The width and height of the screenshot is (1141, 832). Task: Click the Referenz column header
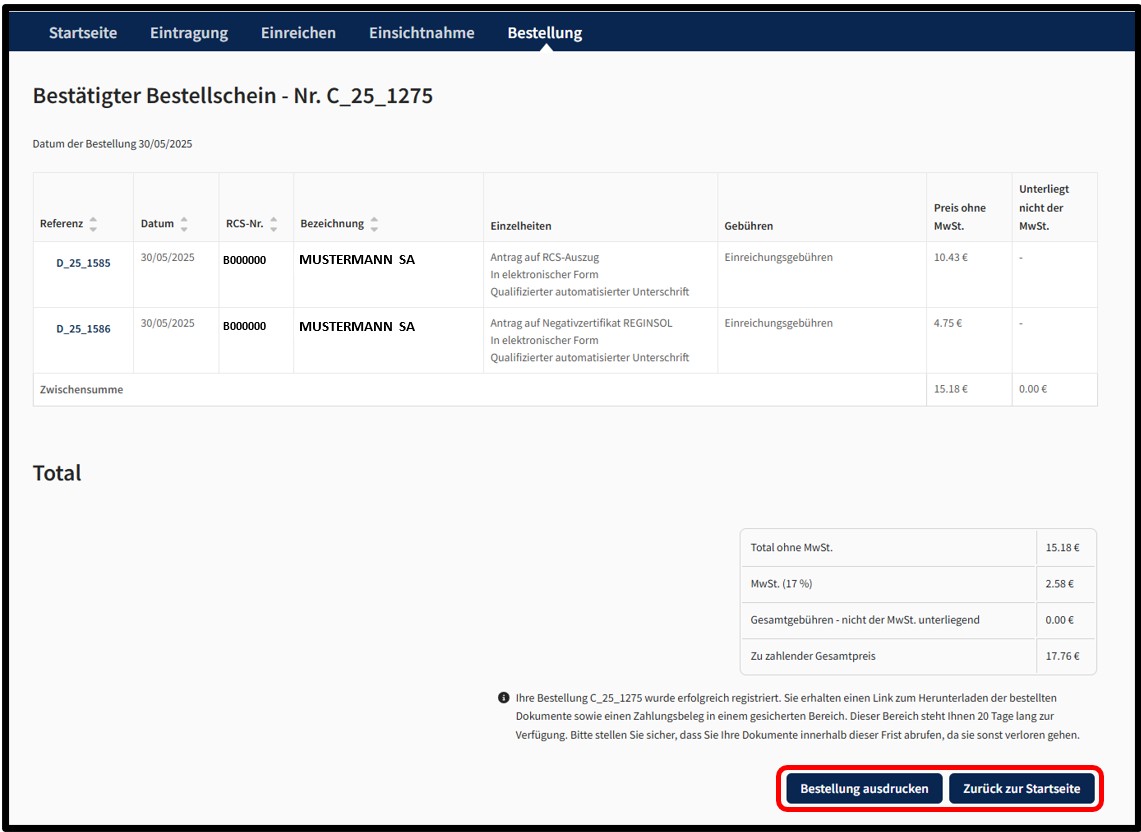[61, 223]
